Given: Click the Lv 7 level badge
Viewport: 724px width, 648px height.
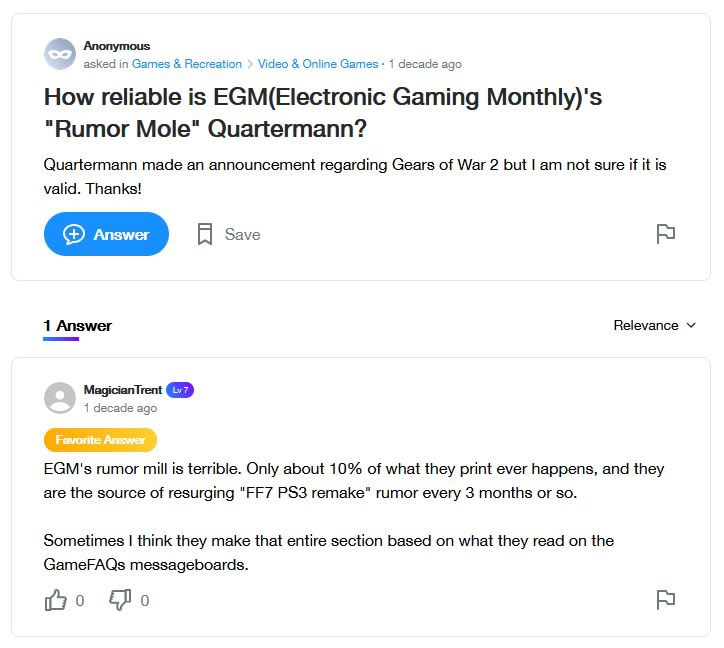Looking at the screenshot, I should pos(180,390).
